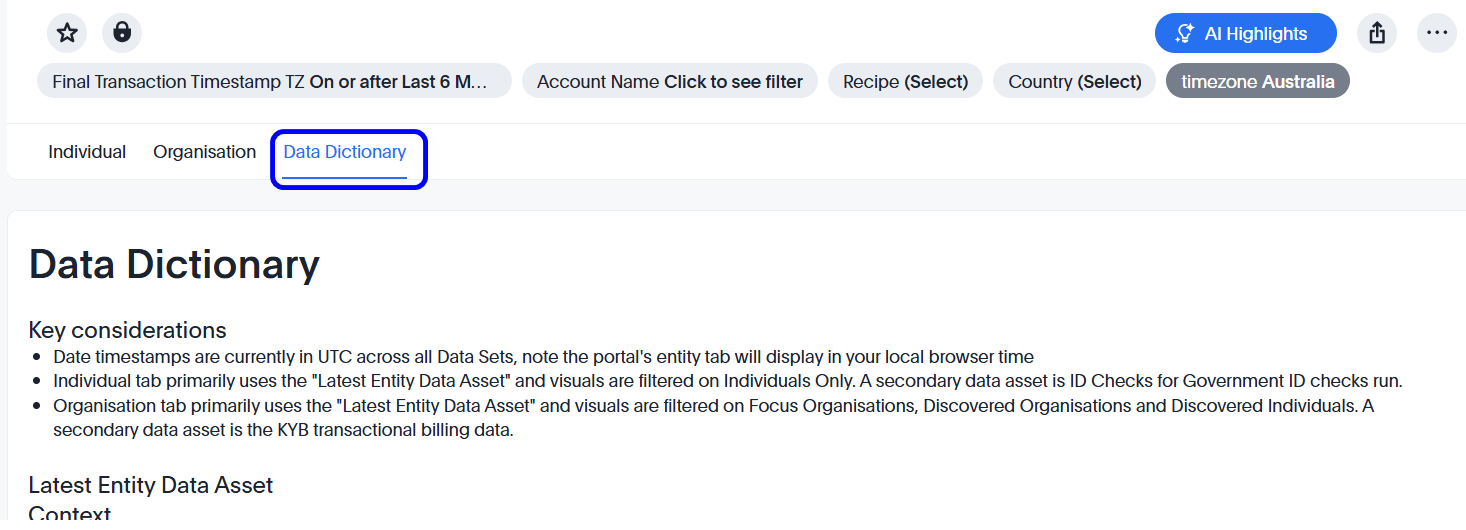Expand the Country (Select) filter
This screenshot has height=530, width=1466.
(x=1074, y=82)
